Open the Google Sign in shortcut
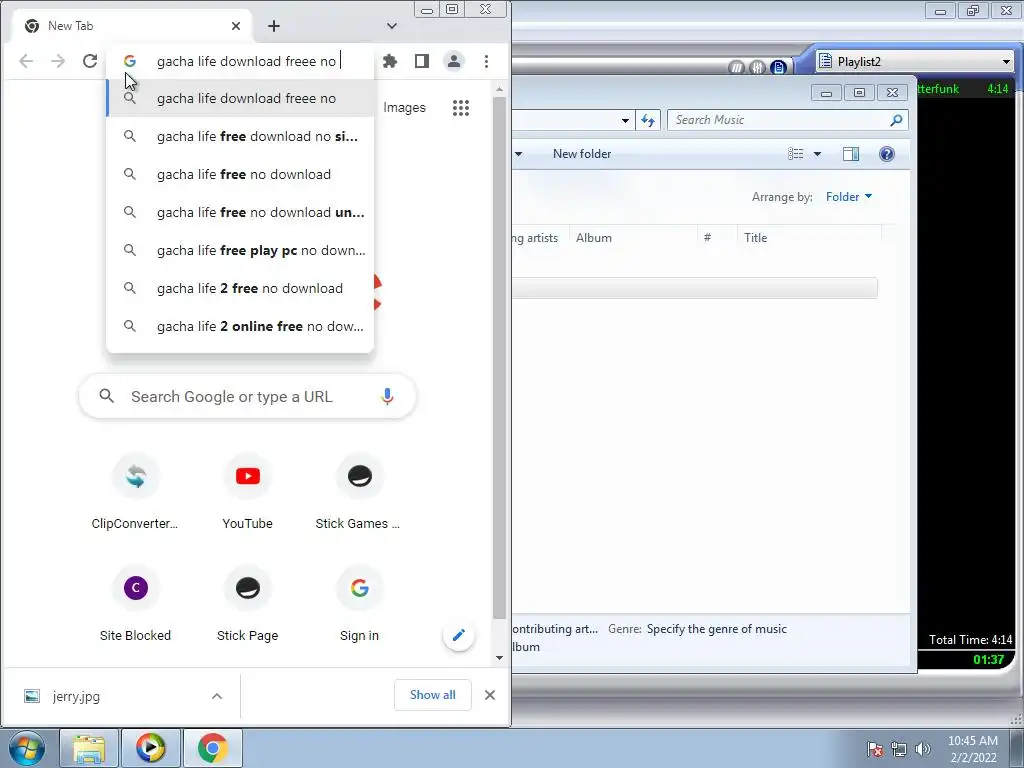The image size is (1024, 768). [359, 605]
